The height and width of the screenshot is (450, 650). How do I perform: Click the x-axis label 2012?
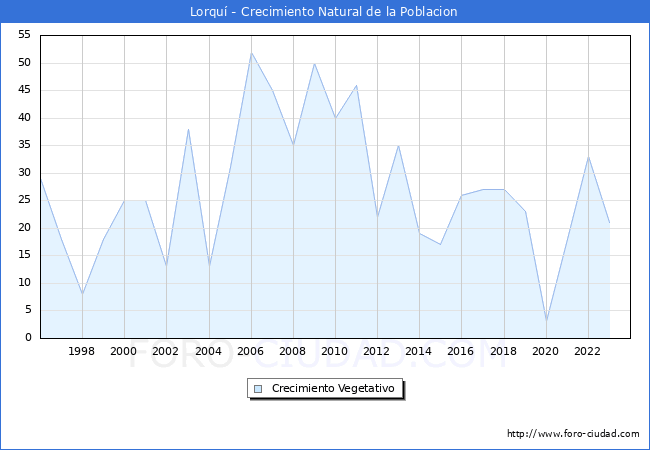click(x=376, y=351)
